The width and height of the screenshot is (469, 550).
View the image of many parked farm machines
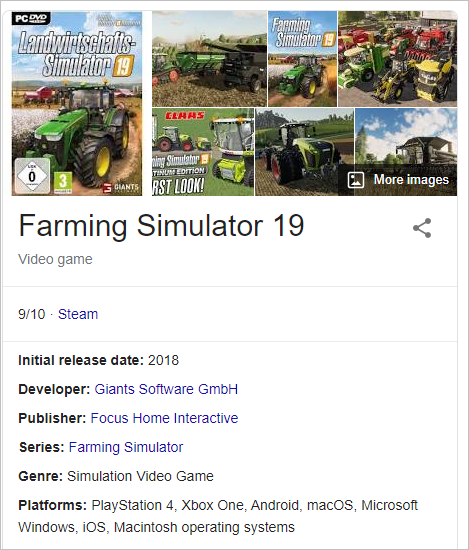coord(397,59)
